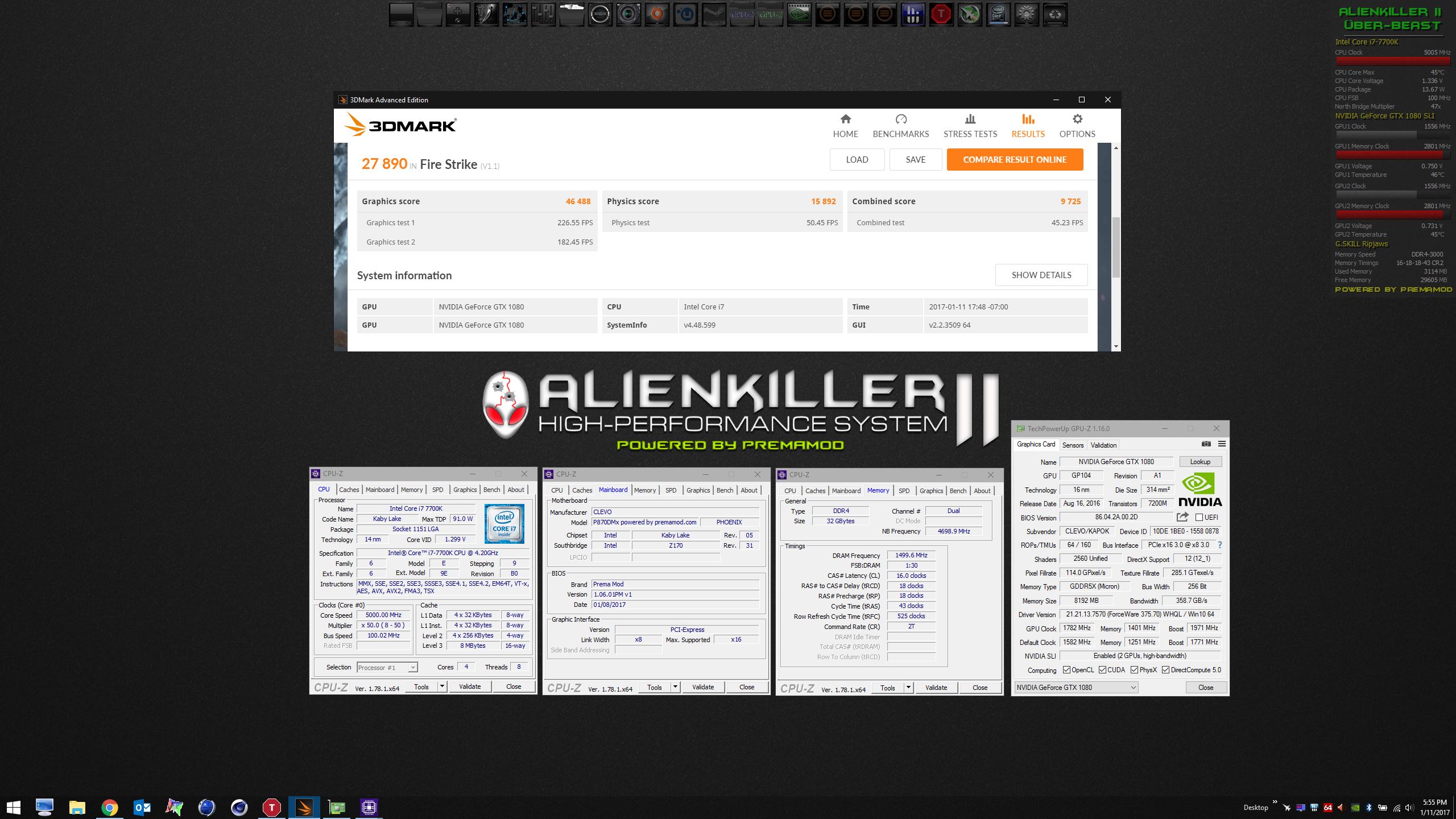1456x819 pixels.
Task: Open the GPU selector dropdown in GPU-Z
Action: 1076,687
